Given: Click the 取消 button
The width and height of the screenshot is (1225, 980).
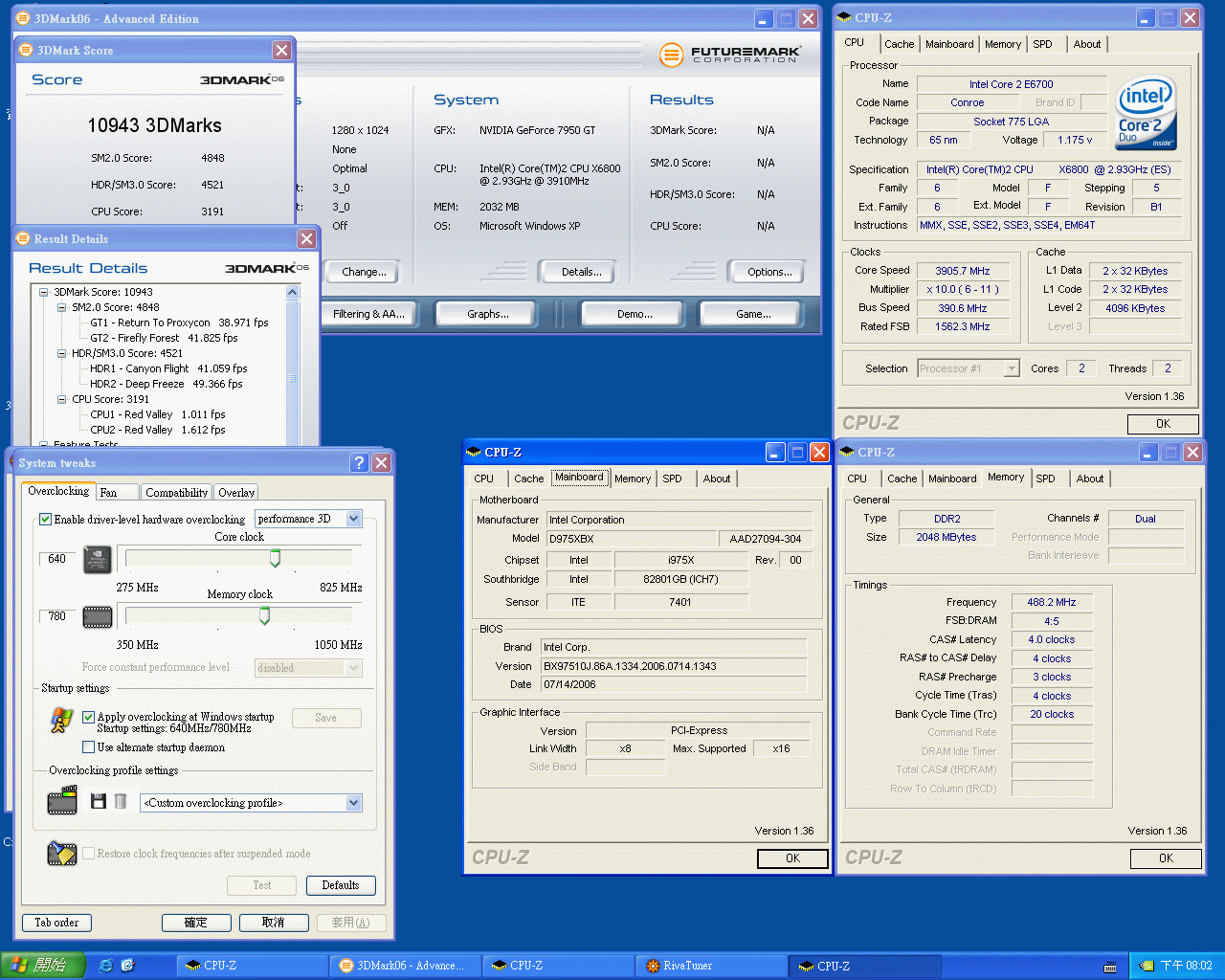Looking at the screenshot, I should click(273, 923).
